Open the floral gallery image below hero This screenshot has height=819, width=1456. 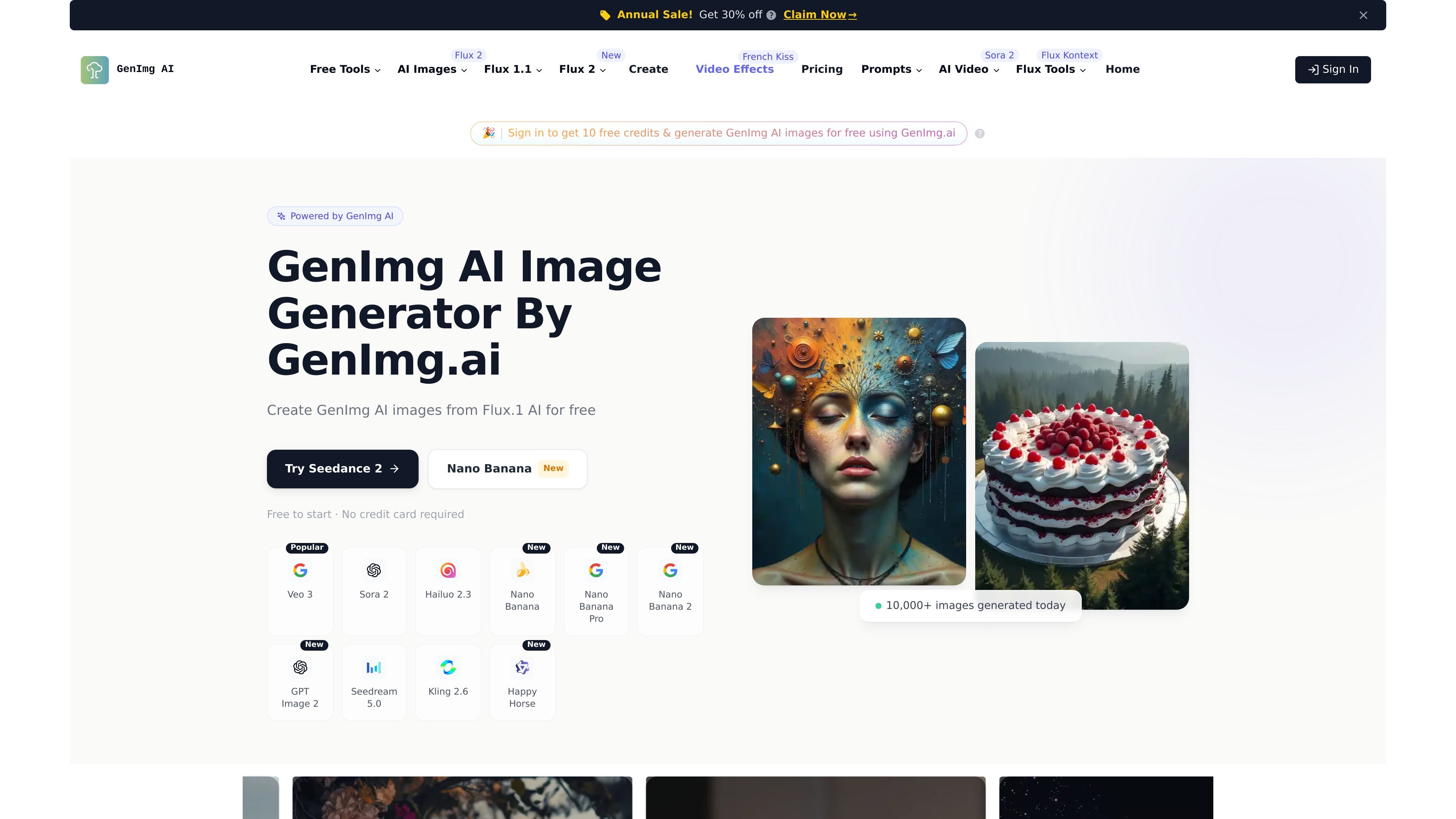tap(462, 797)
